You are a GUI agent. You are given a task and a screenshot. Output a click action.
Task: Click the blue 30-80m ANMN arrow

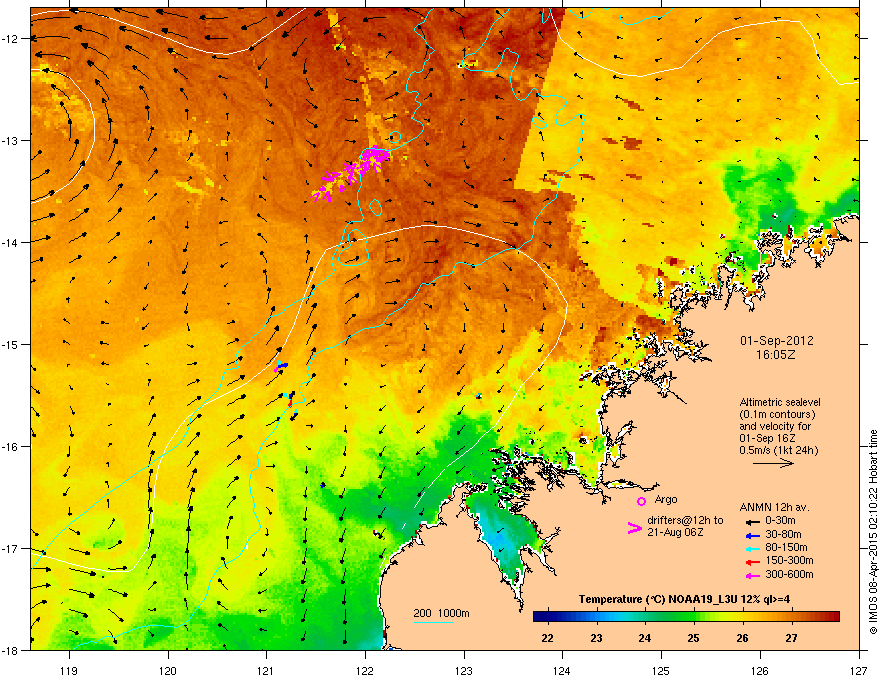pyautogui.click(x=752, y=535)
